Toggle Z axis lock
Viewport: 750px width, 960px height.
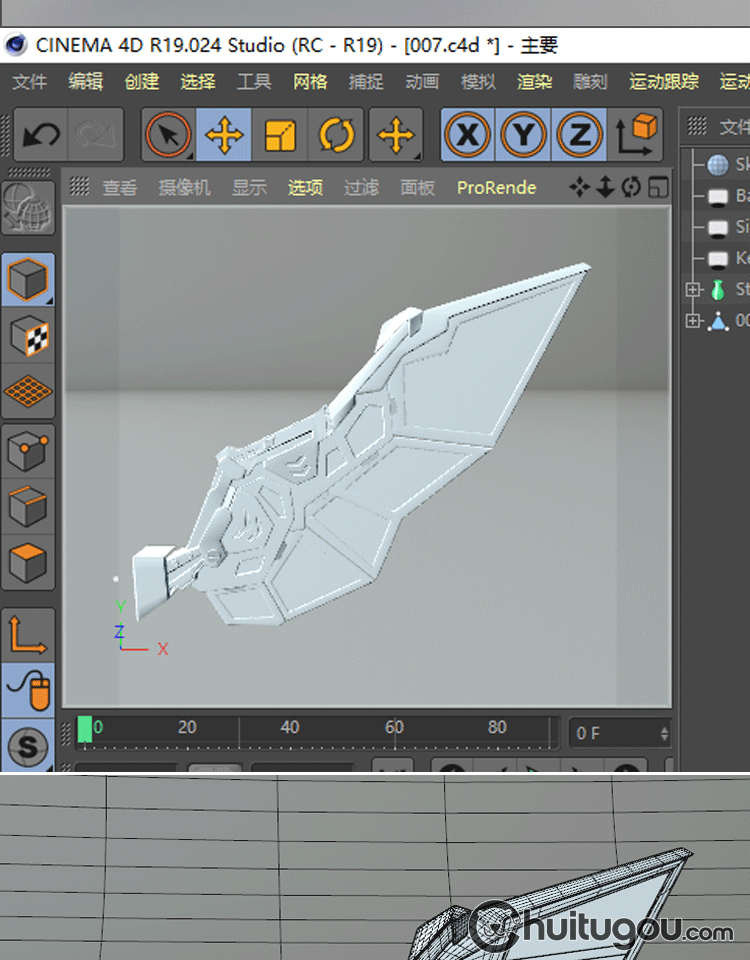(x=579, y=135)
